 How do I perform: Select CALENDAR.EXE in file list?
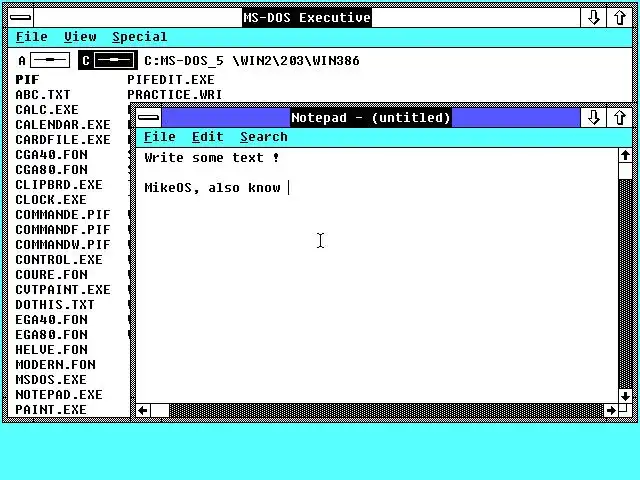tap(63, 124)
